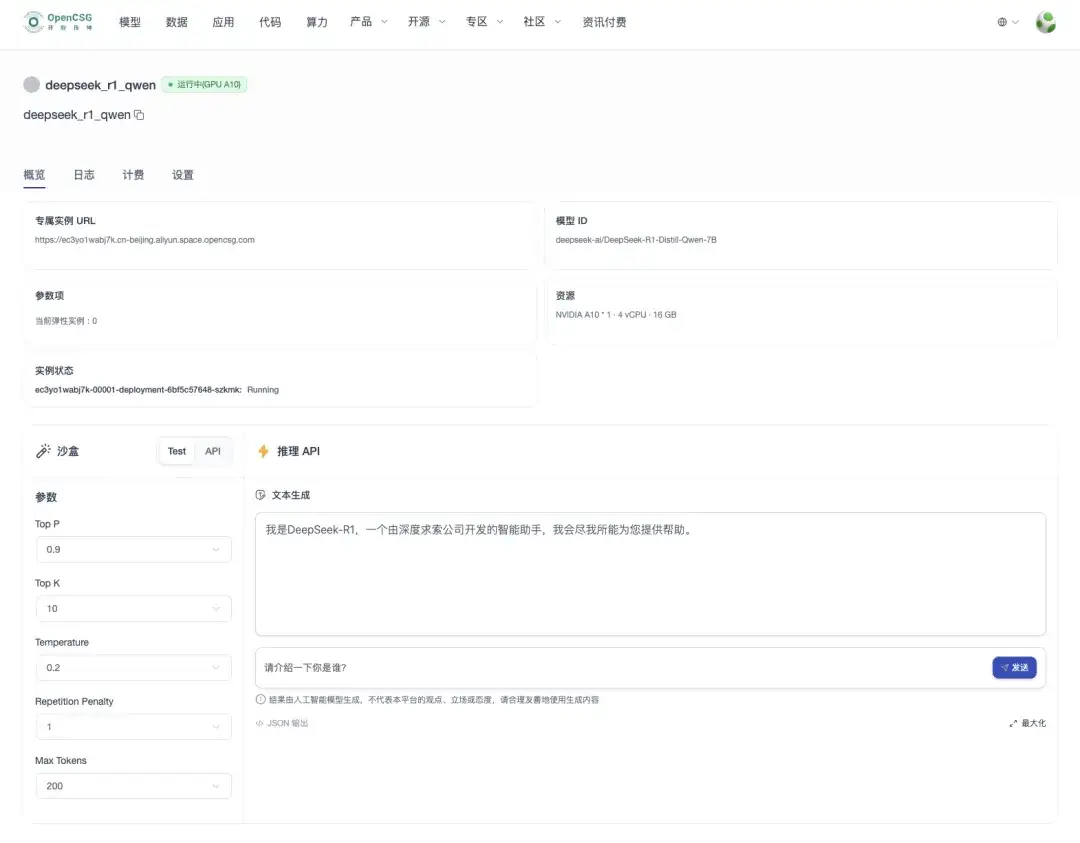This screenshot has height=843, width=1080.
Task: Select the 概览 tab
Action: 34,175
